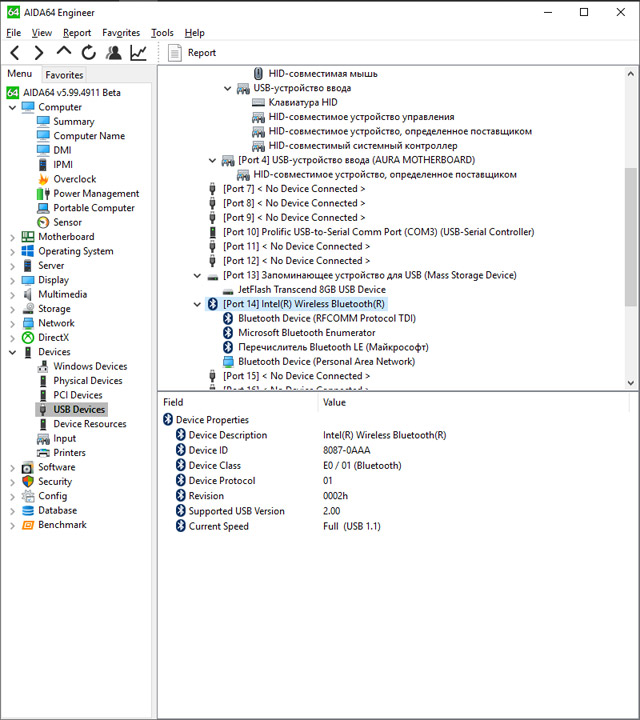
Task: Expand the Motherboard tree node
Action: click(x=12, y=237)
